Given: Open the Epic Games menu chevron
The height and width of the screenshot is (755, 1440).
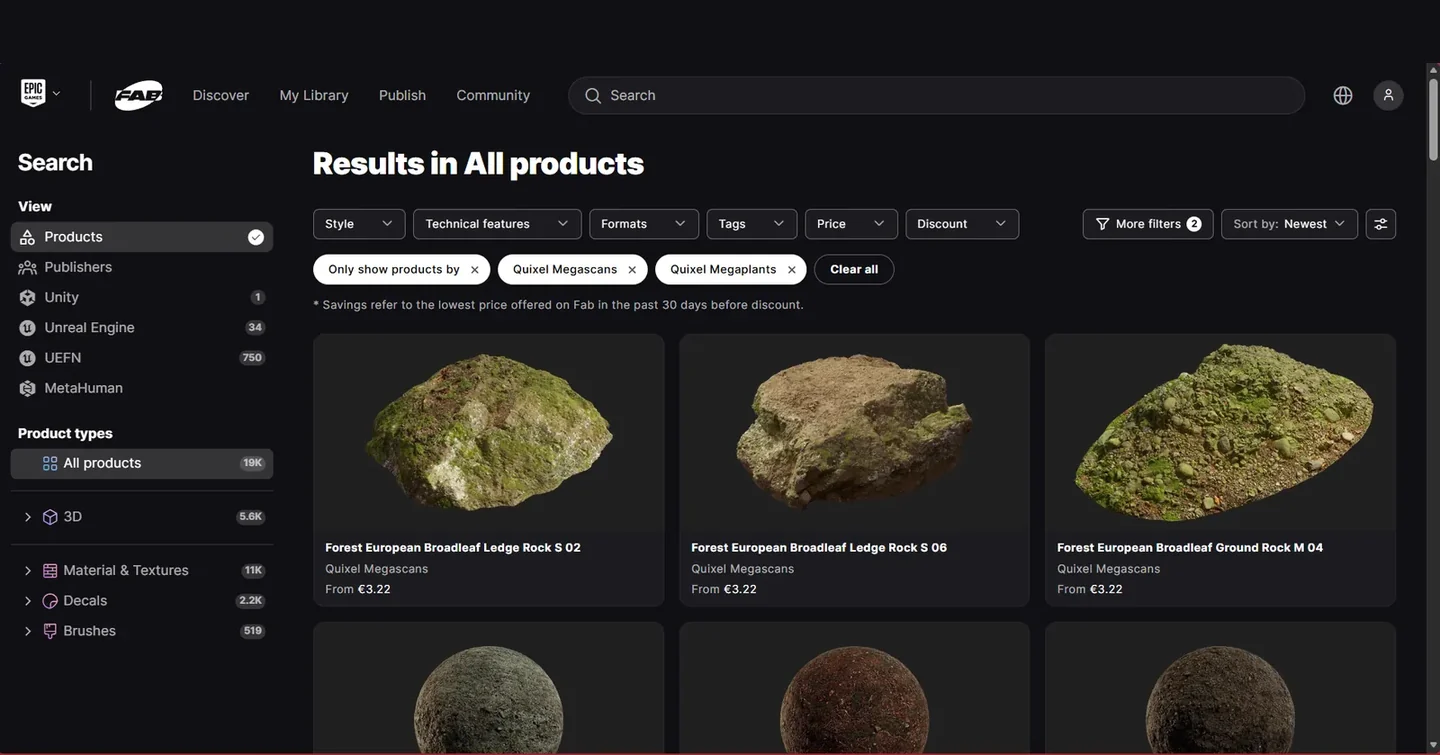Looking at the screenshot, I should click(x=56, y=94).
